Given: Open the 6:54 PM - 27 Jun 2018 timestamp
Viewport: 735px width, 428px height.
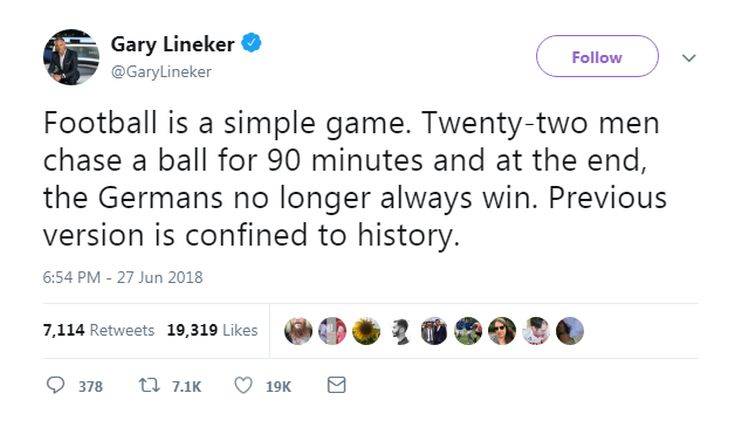Looking at the screenshot, I should (x=122, y=277).
